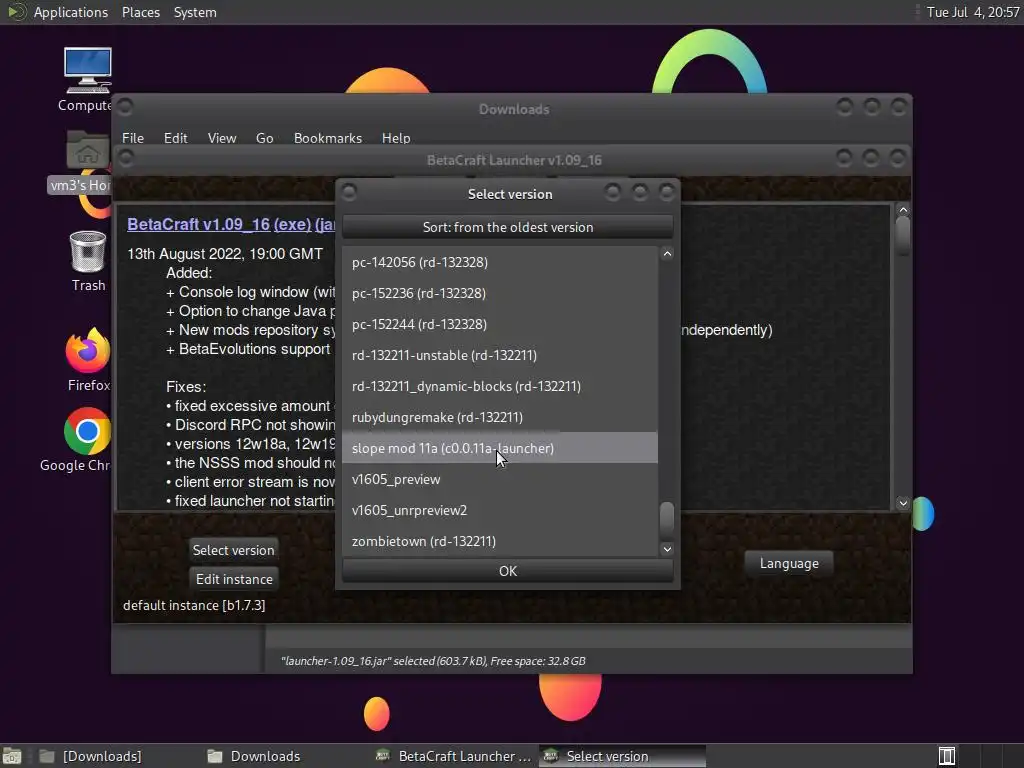Select pc-142056 (rd-132328) version
The height and width of the screenshot is (768, 1024).
(500, 262)
